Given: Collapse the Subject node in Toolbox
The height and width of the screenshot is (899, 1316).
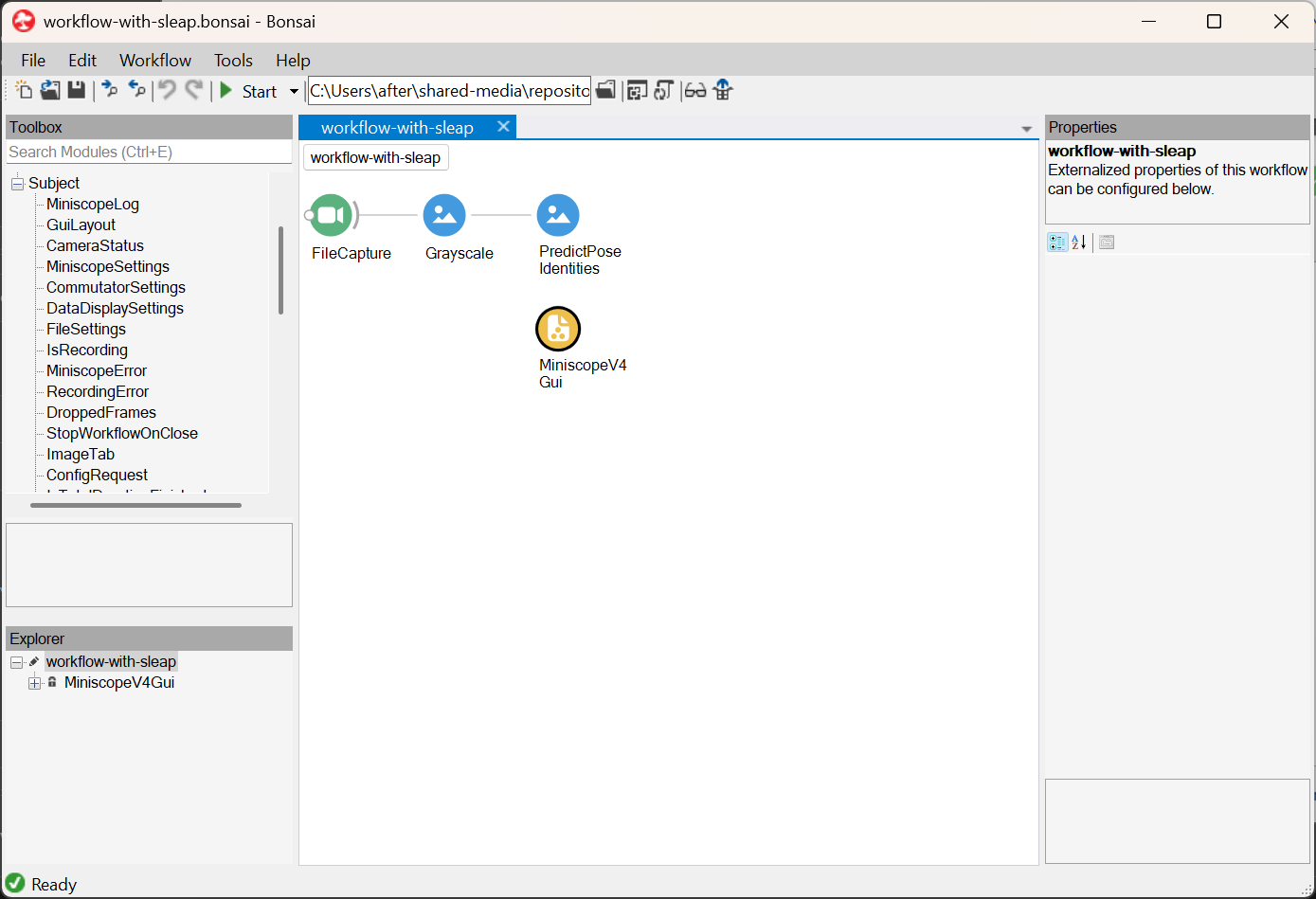Looking at the screenshot, I should (x=17, y=184).
